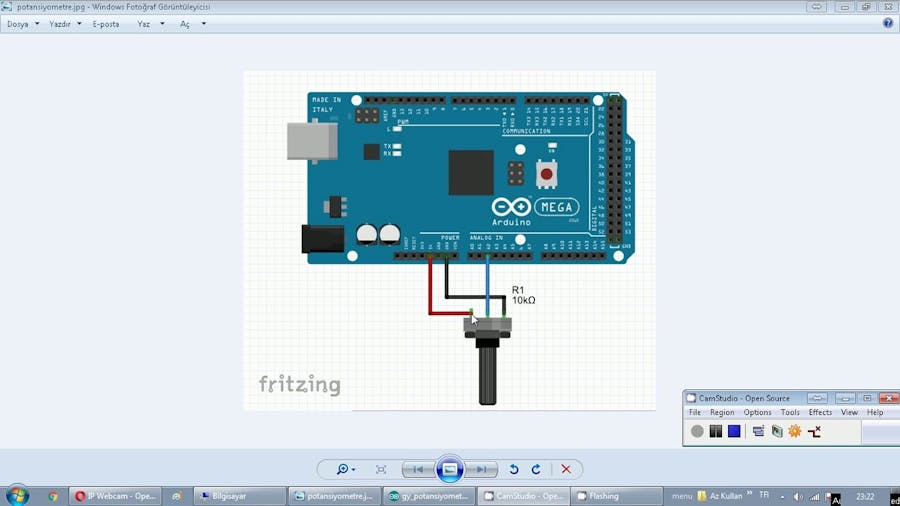900x506 pixels.
Task: Switch to gy_potansiyomet Arduino taskbar item
Action: pyautogui.click(x=428, y=496)
